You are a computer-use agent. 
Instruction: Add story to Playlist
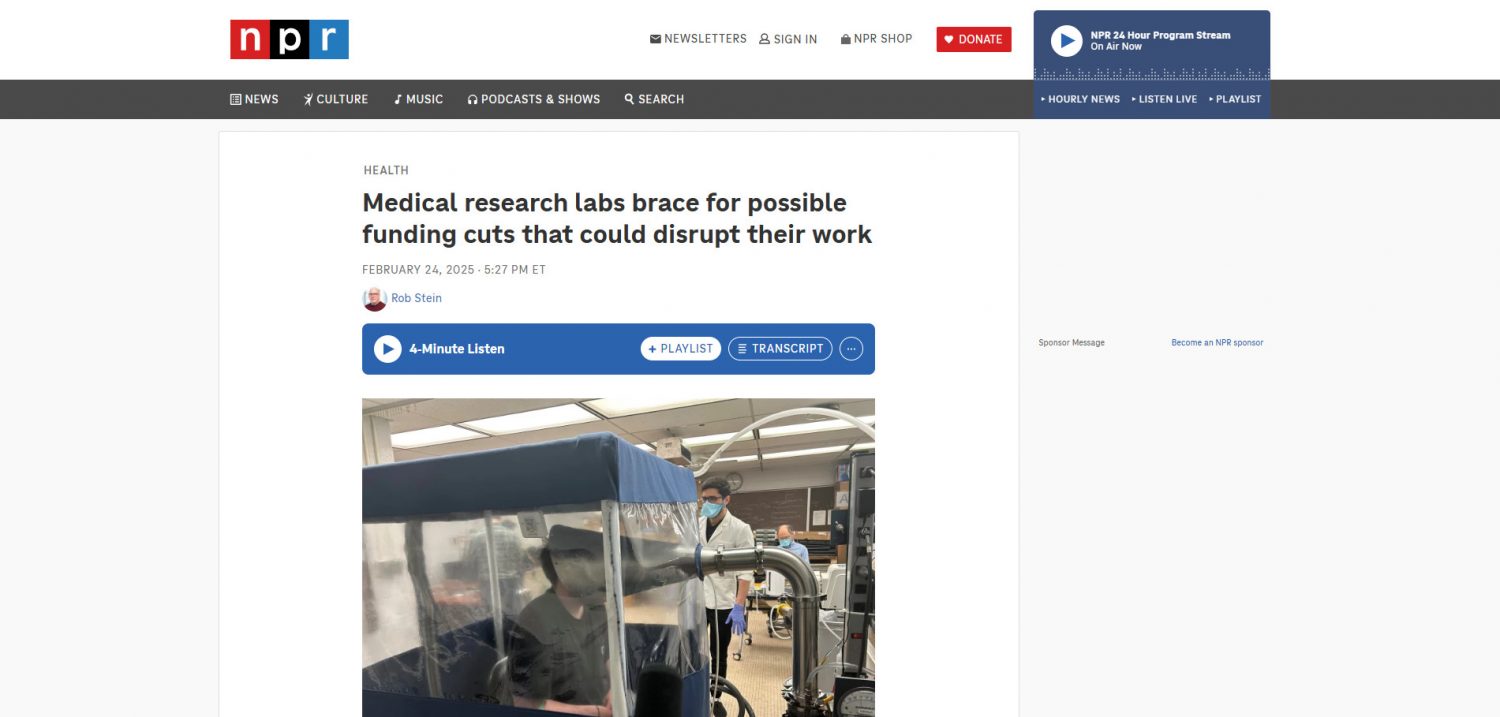point(681,349)
